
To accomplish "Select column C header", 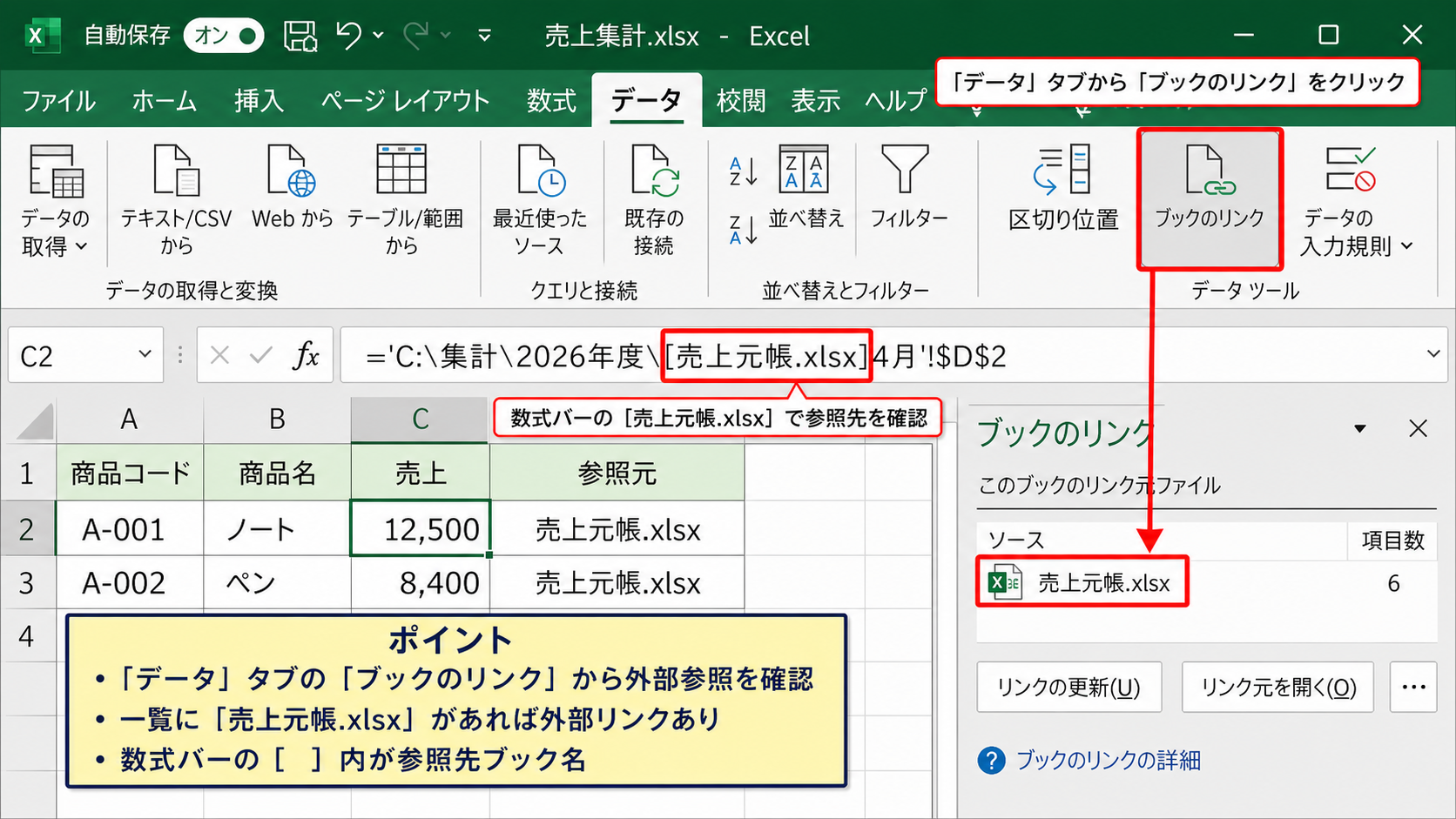I will pyautogui.click(x=420, y=420).
